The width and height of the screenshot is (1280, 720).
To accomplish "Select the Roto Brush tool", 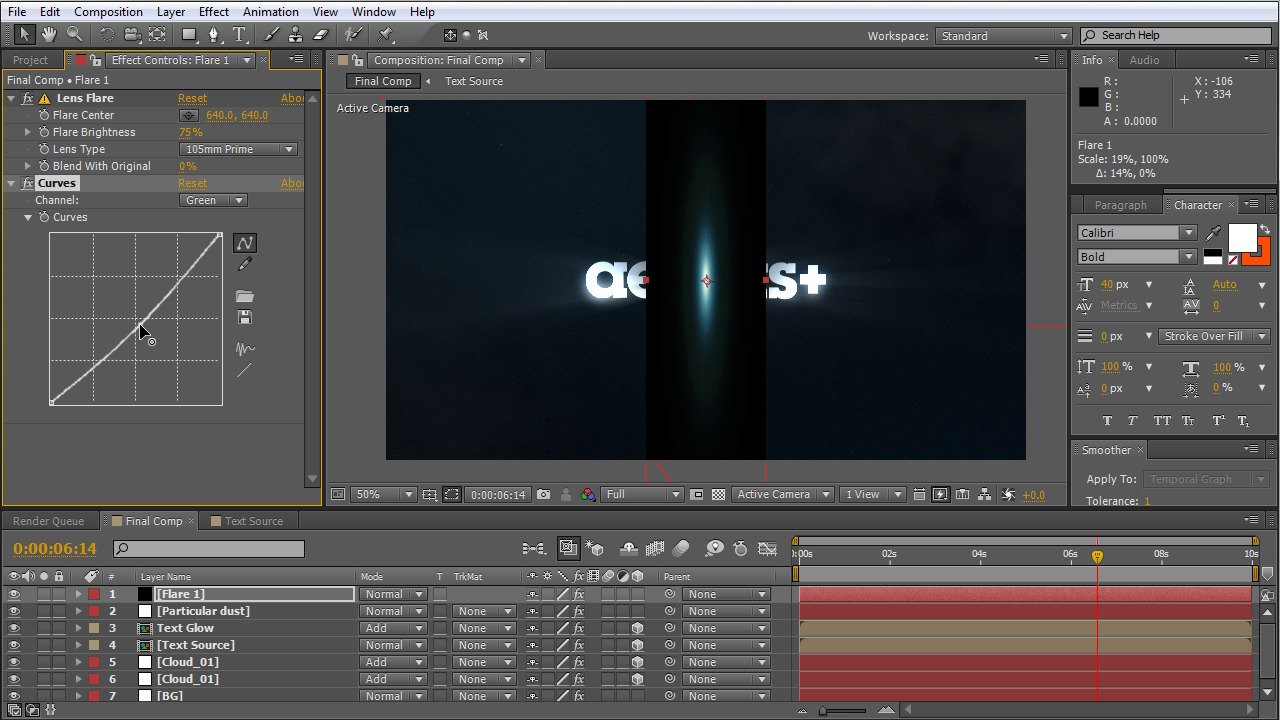I will 353,35.
